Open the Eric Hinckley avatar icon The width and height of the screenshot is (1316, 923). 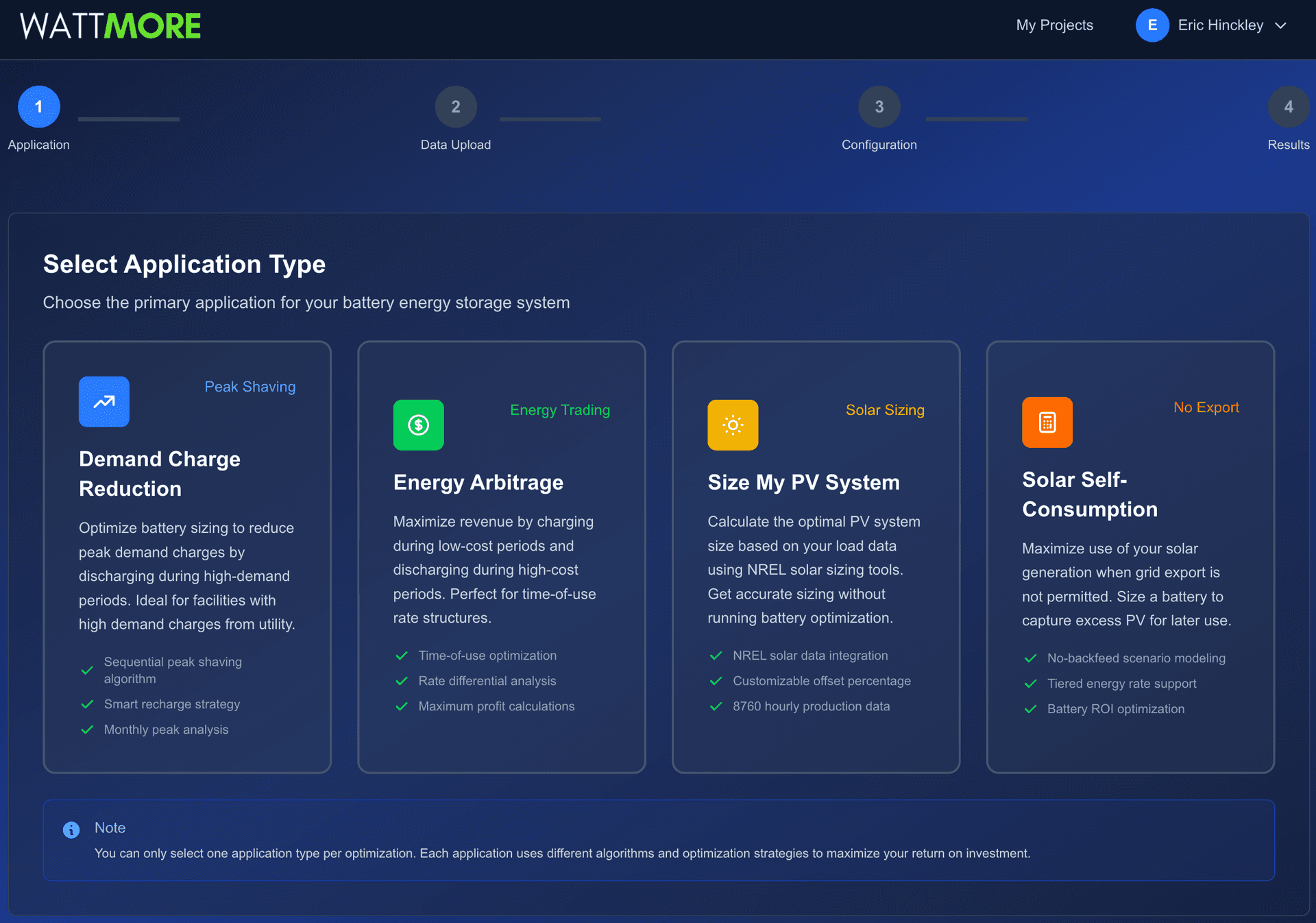click(1152, 25)
